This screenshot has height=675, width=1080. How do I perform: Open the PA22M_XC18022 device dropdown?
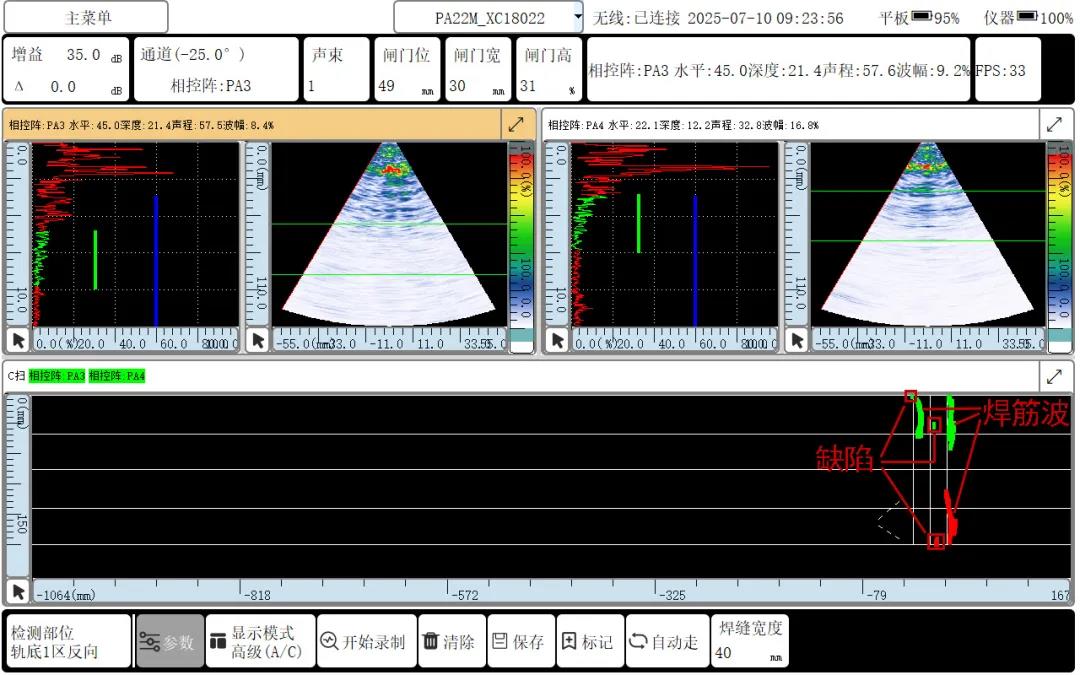pyautogui.click(x=488, y=18)
